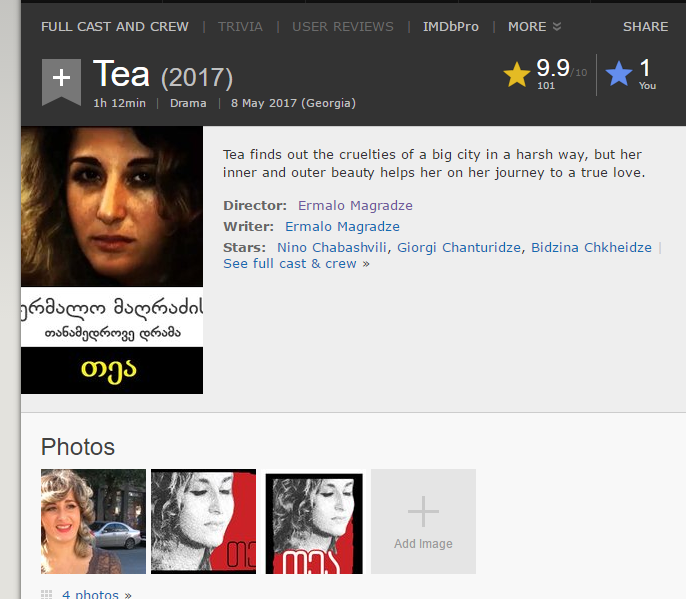Click the 1h 12min runtime text

(119, 103)
